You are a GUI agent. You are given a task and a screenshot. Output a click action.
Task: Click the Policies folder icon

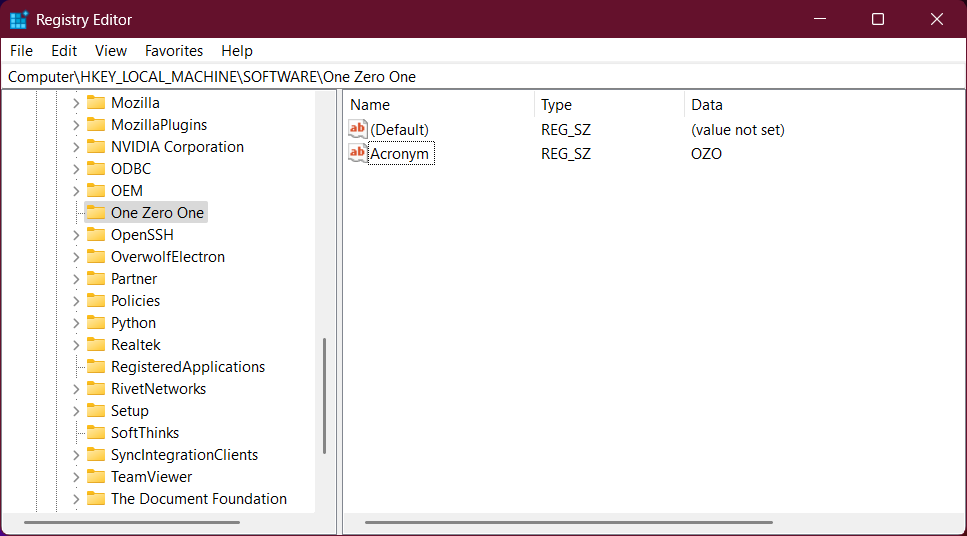coord(96,301)
